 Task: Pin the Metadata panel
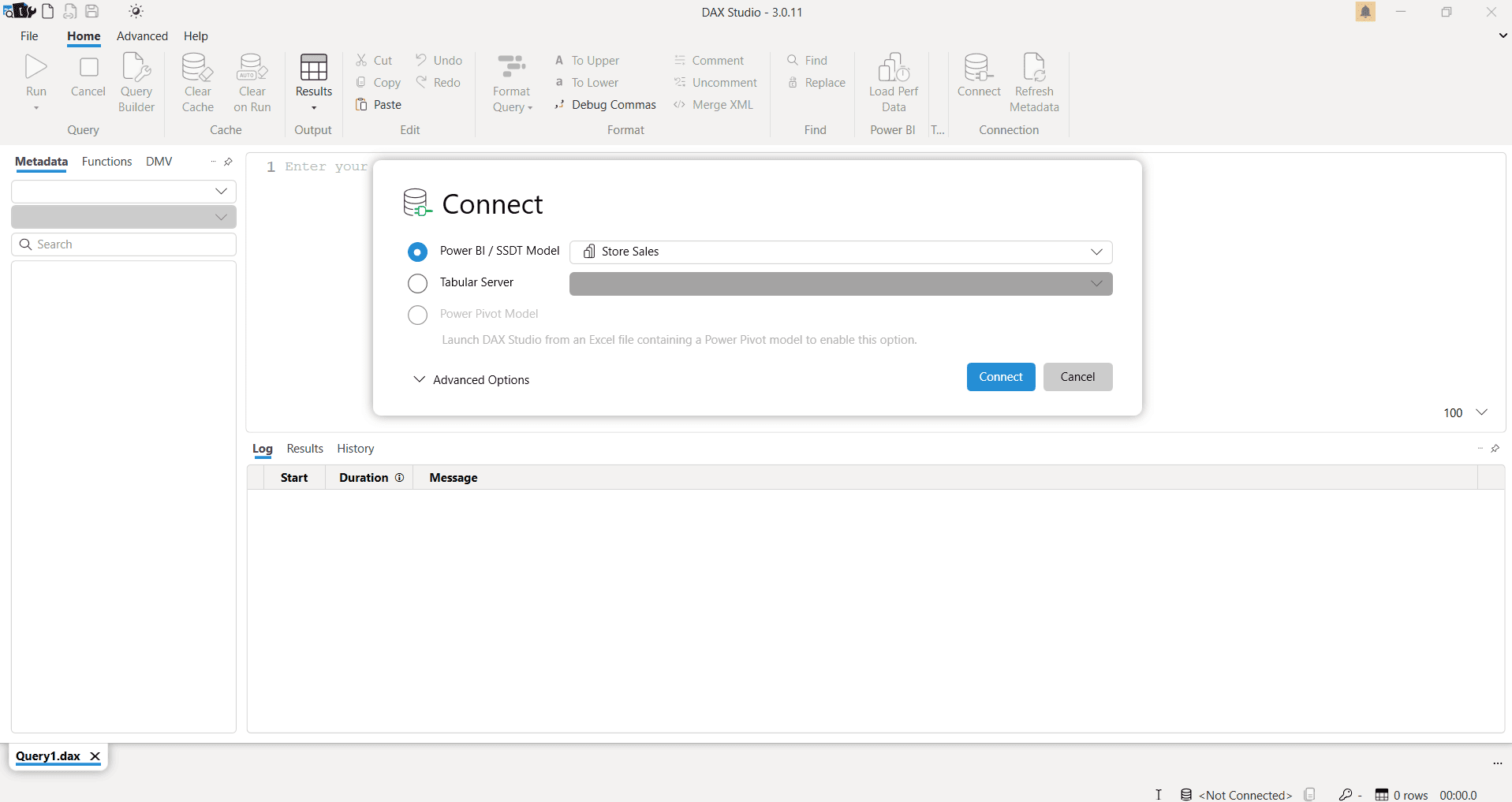228,162
